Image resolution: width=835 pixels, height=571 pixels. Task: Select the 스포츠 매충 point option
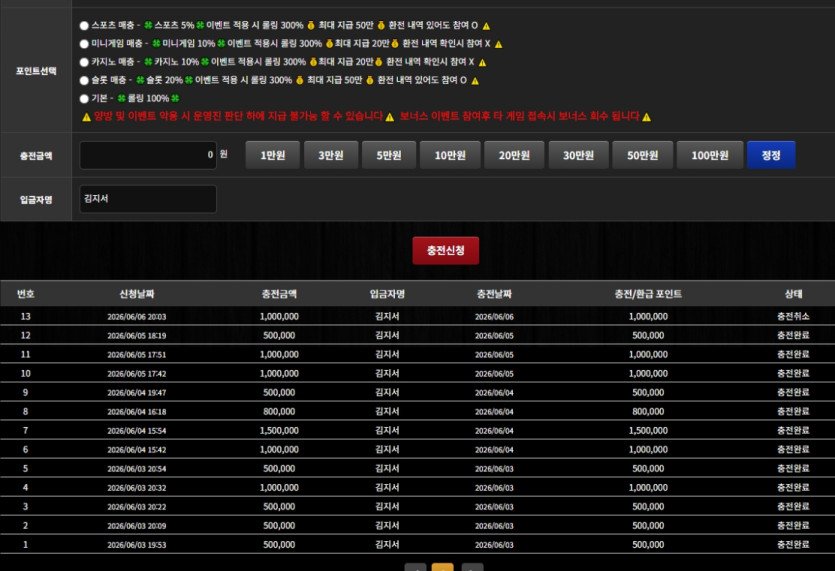(x=84, y=26)
